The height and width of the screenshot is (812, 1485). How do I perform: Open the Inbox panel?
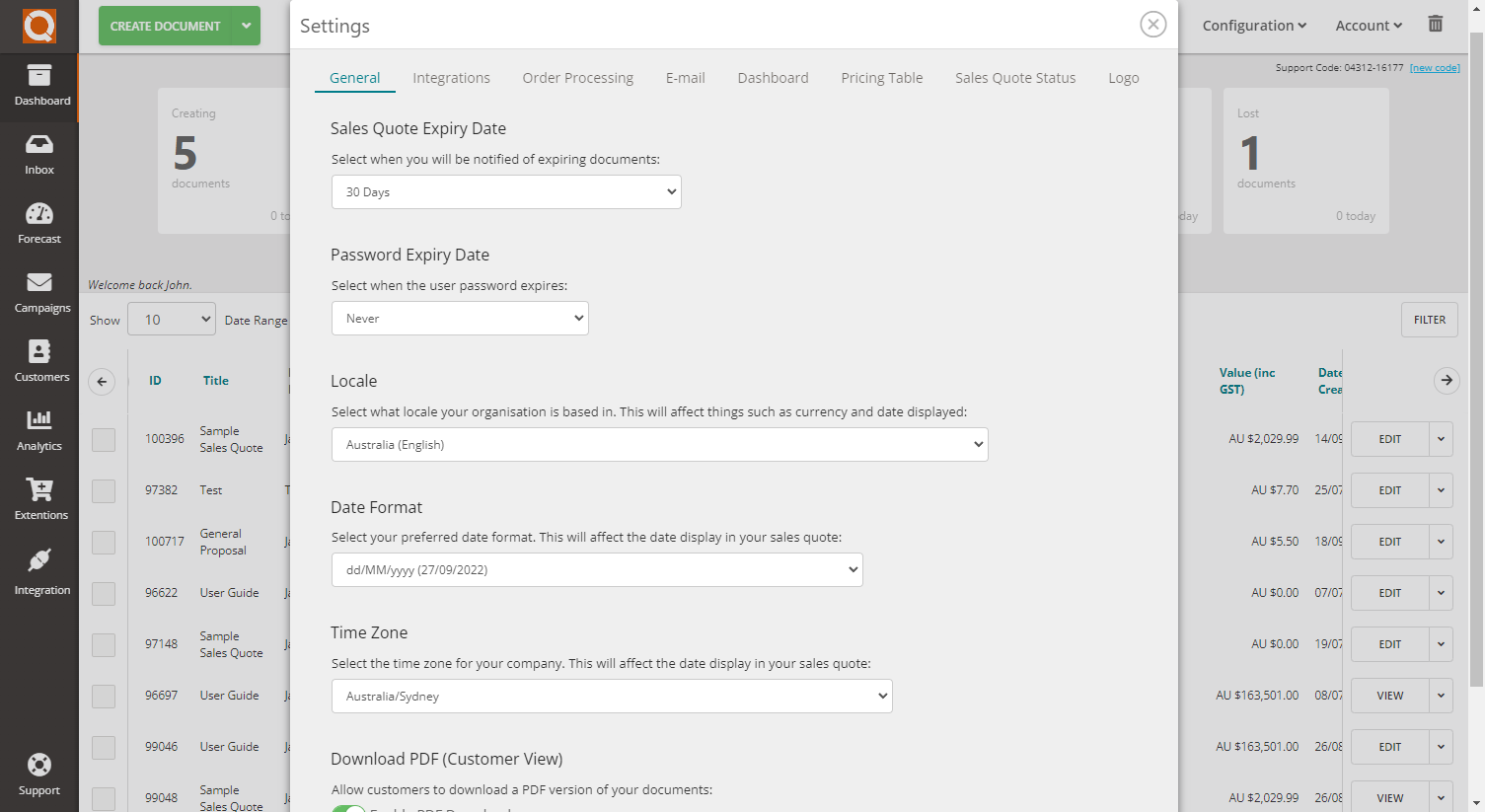point(39,153)
